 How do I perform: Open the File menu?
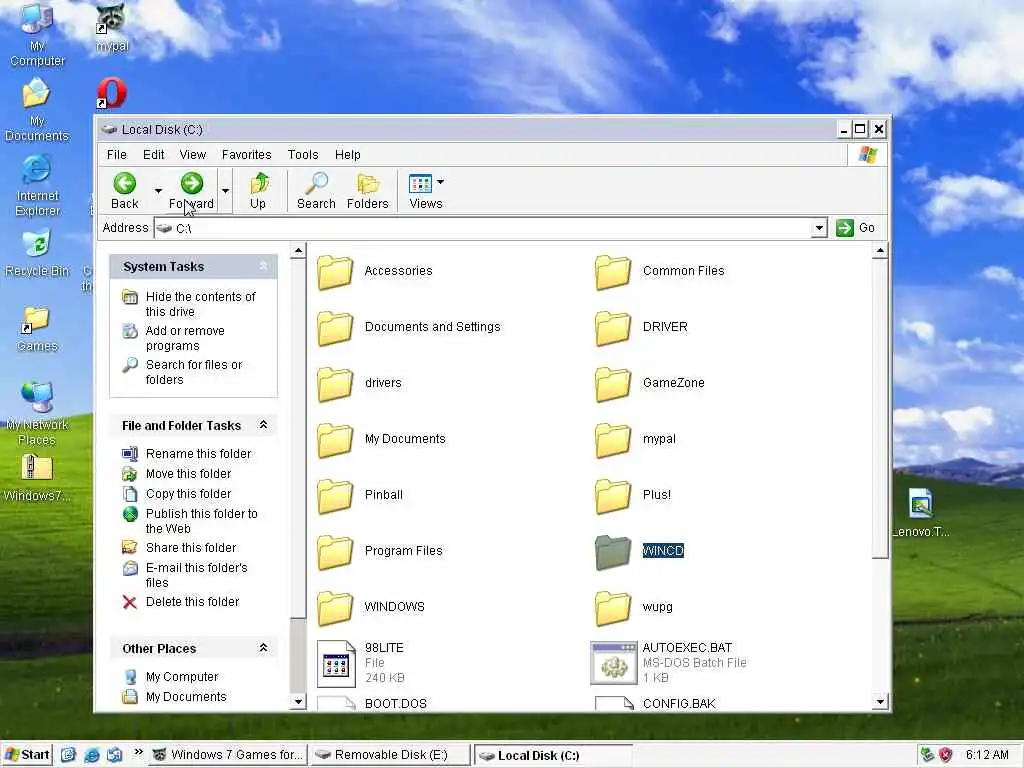117,155
